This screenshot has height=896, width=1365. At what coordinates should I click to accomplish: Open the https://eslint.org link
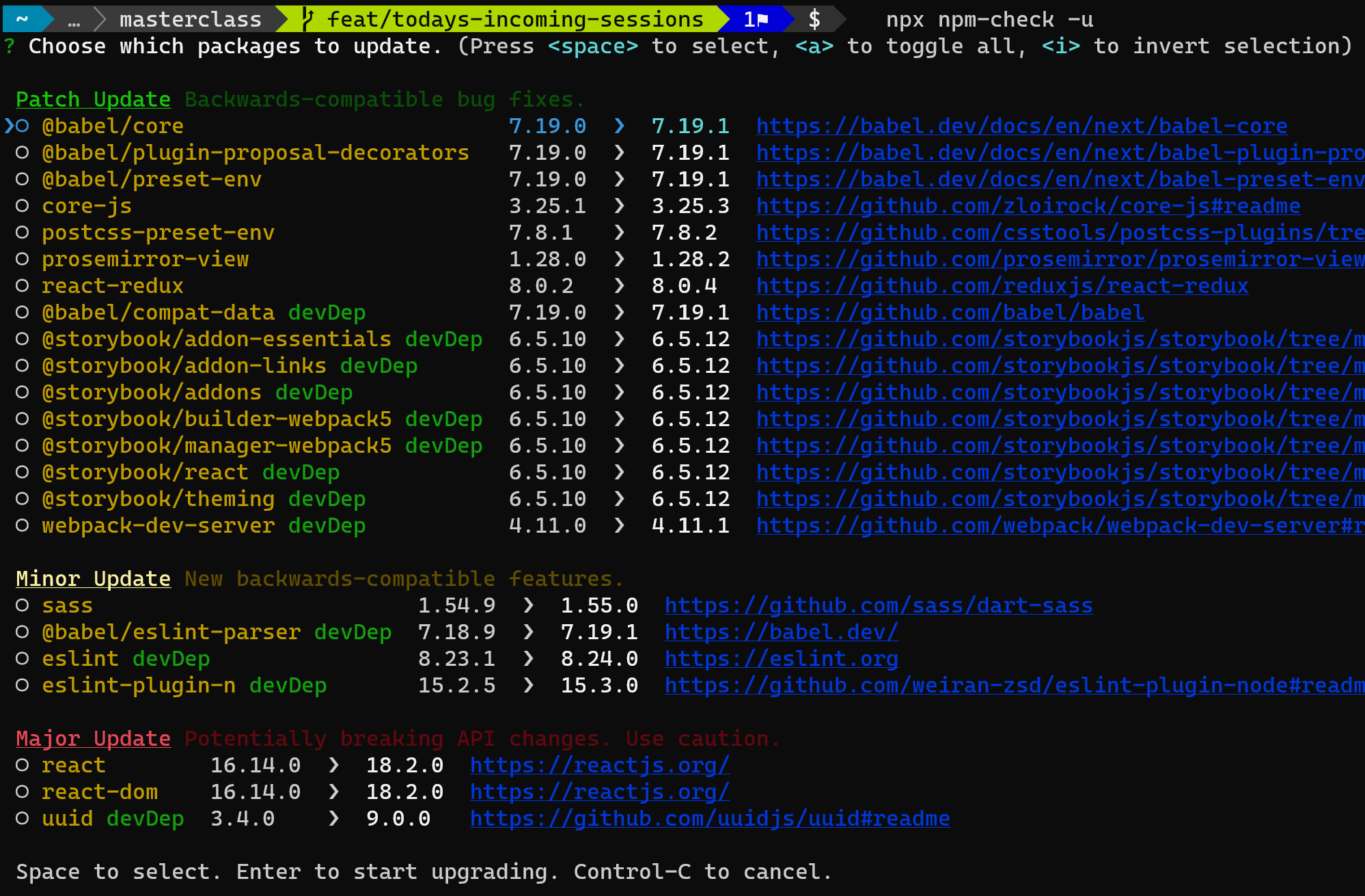(782, 659)
